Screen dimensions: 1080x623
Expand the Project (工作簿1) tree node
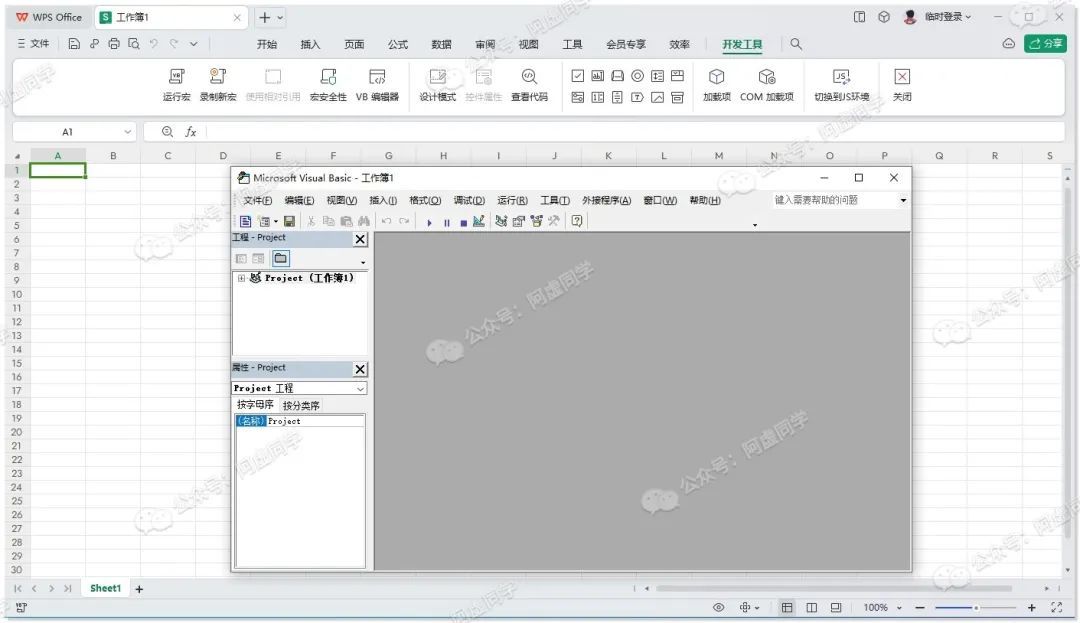[241, 278]
